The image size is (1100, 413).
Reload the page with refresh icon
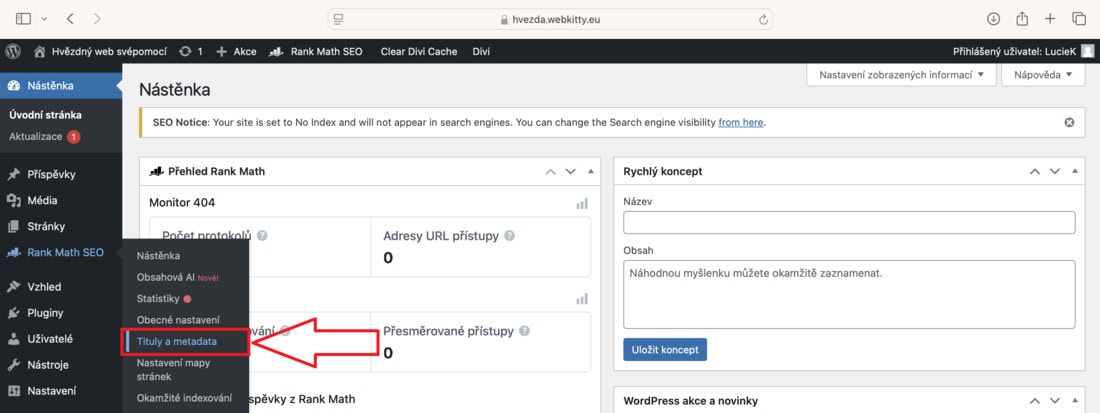click(763, 20)
